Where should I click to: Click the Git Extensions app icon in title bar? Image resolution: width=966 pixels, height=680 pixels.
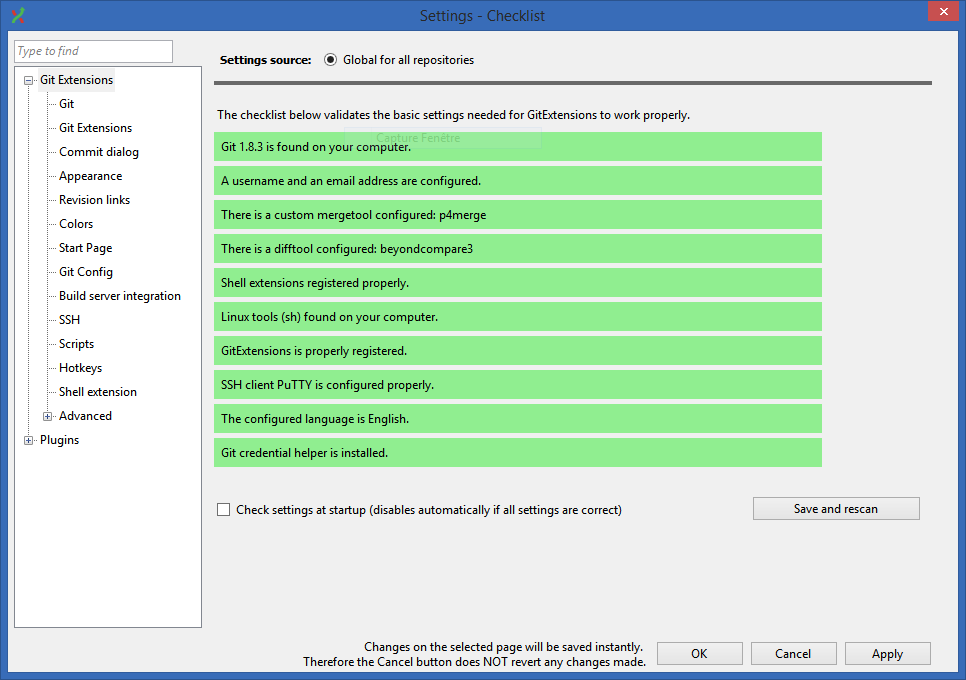[18, 15]
